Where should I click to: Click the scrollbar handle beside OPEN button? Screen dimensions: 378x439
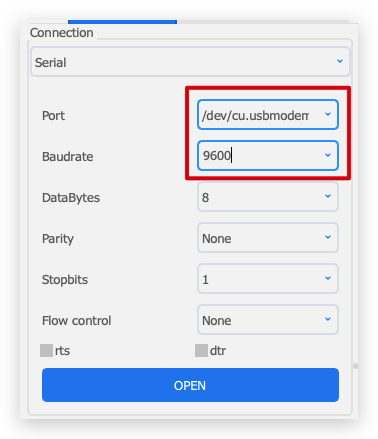click(x=356, y=366)
